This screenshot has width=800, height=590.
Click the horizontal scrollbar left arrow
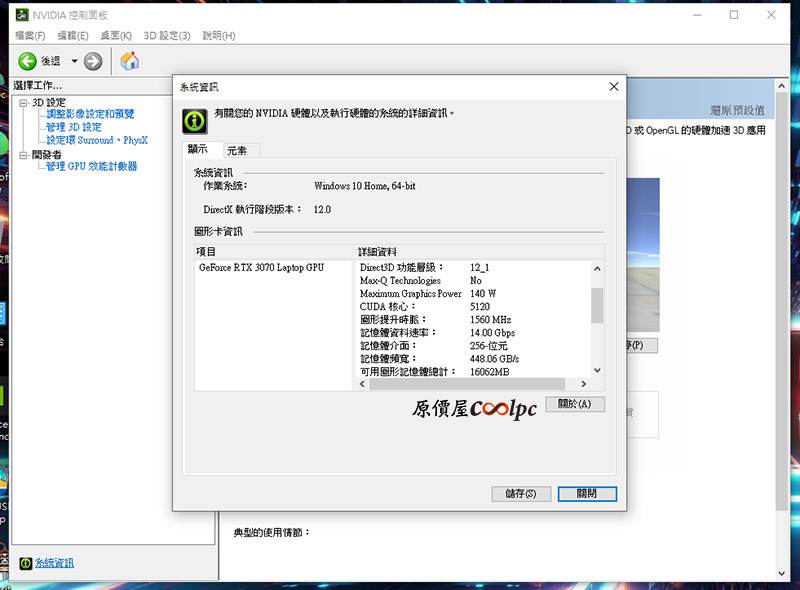tap(362, 384)
